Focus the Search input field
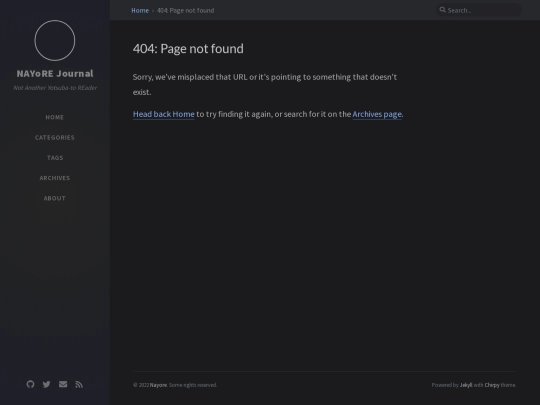This screenshot has height=405, width=540. [x=479, y=10]
